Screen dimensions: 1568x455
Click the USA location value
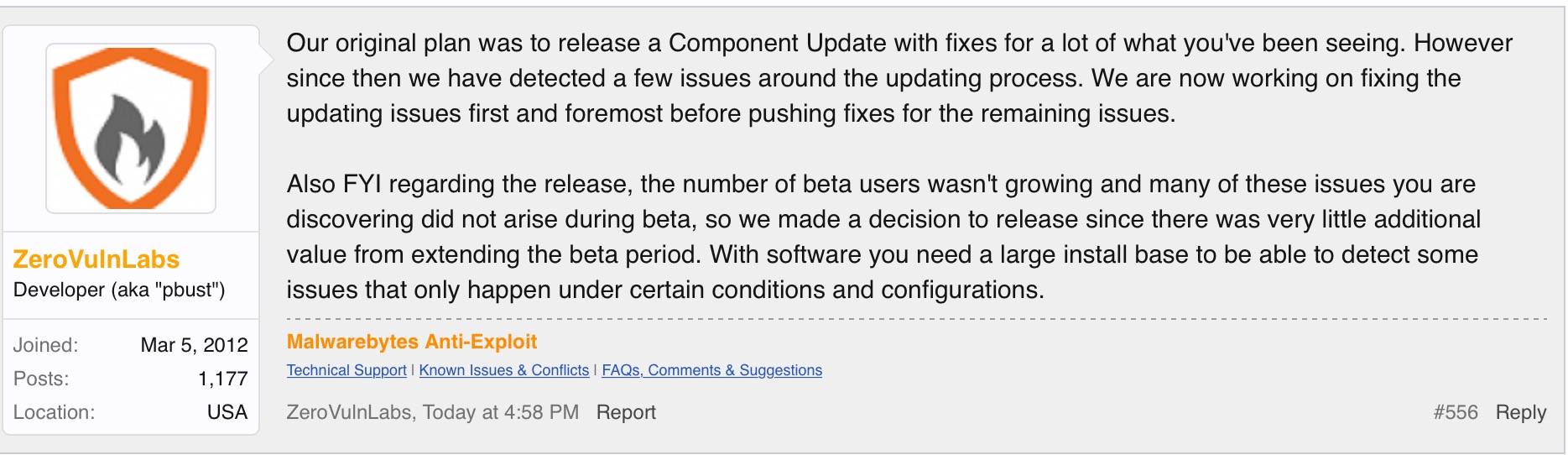click(227, 412)
